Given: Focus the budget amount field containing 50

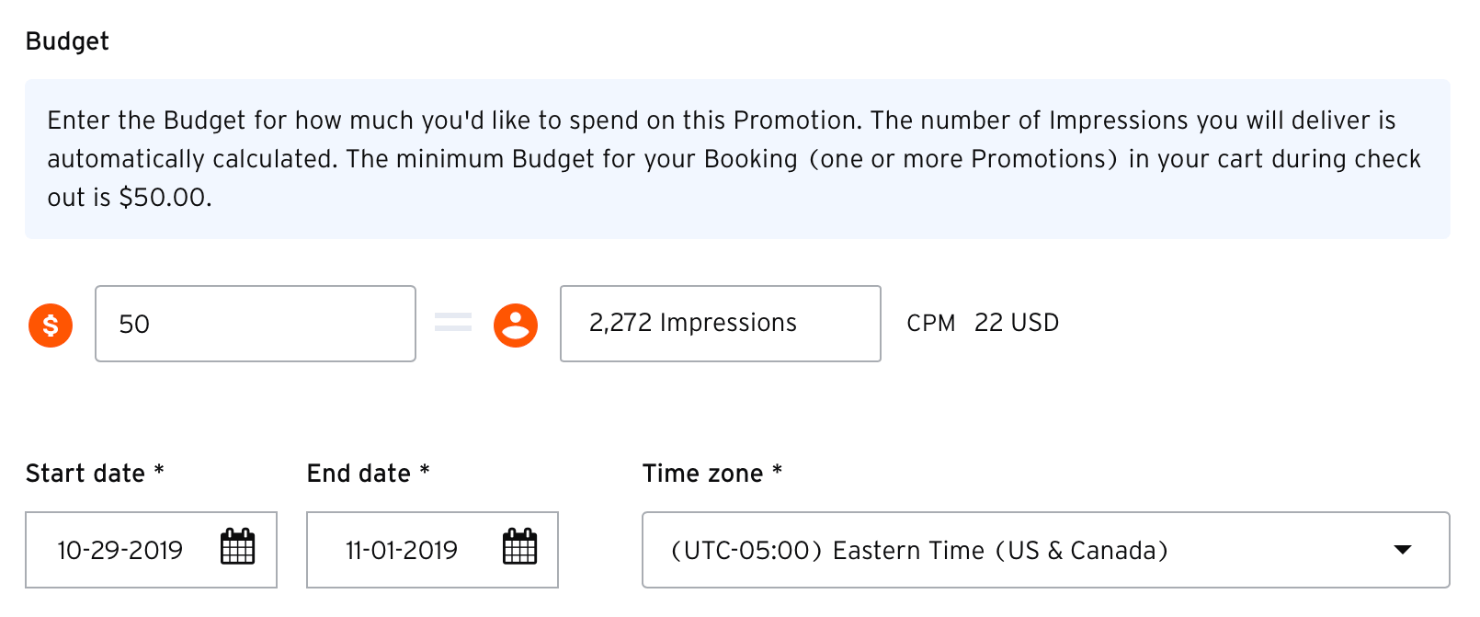Looking at the screenshot, I should tap(255, 324).
